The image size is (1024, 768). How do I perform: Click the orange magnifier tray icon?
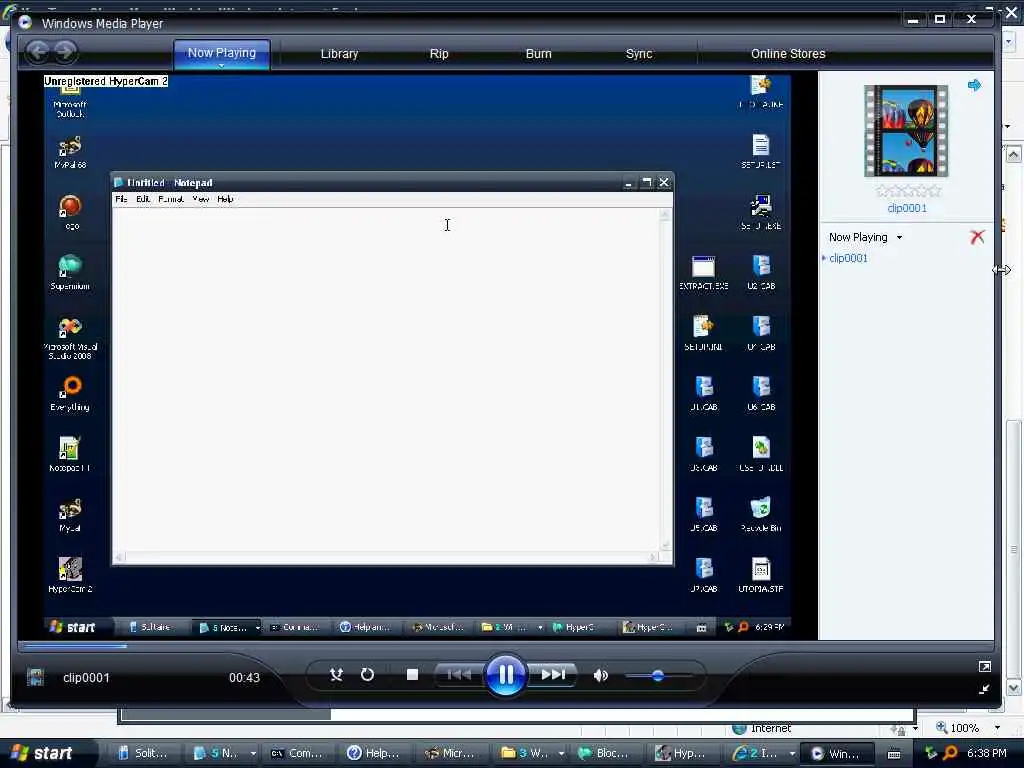(950, 754)
